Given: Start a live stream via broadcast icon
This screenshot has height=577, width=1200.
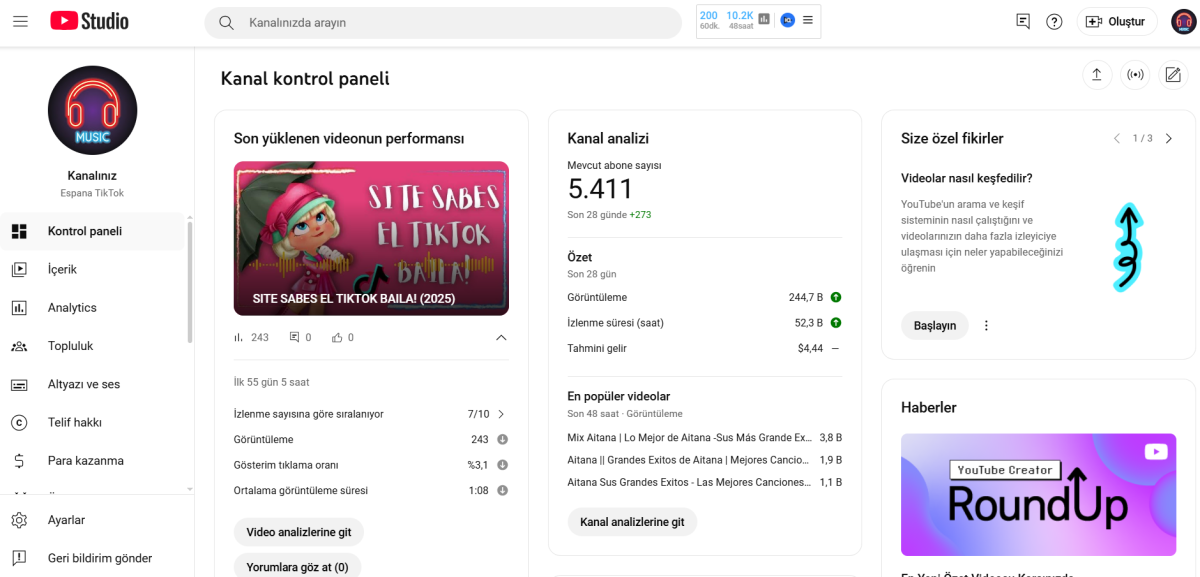Looking at the screenshot, I should (x=1134, y=75).
